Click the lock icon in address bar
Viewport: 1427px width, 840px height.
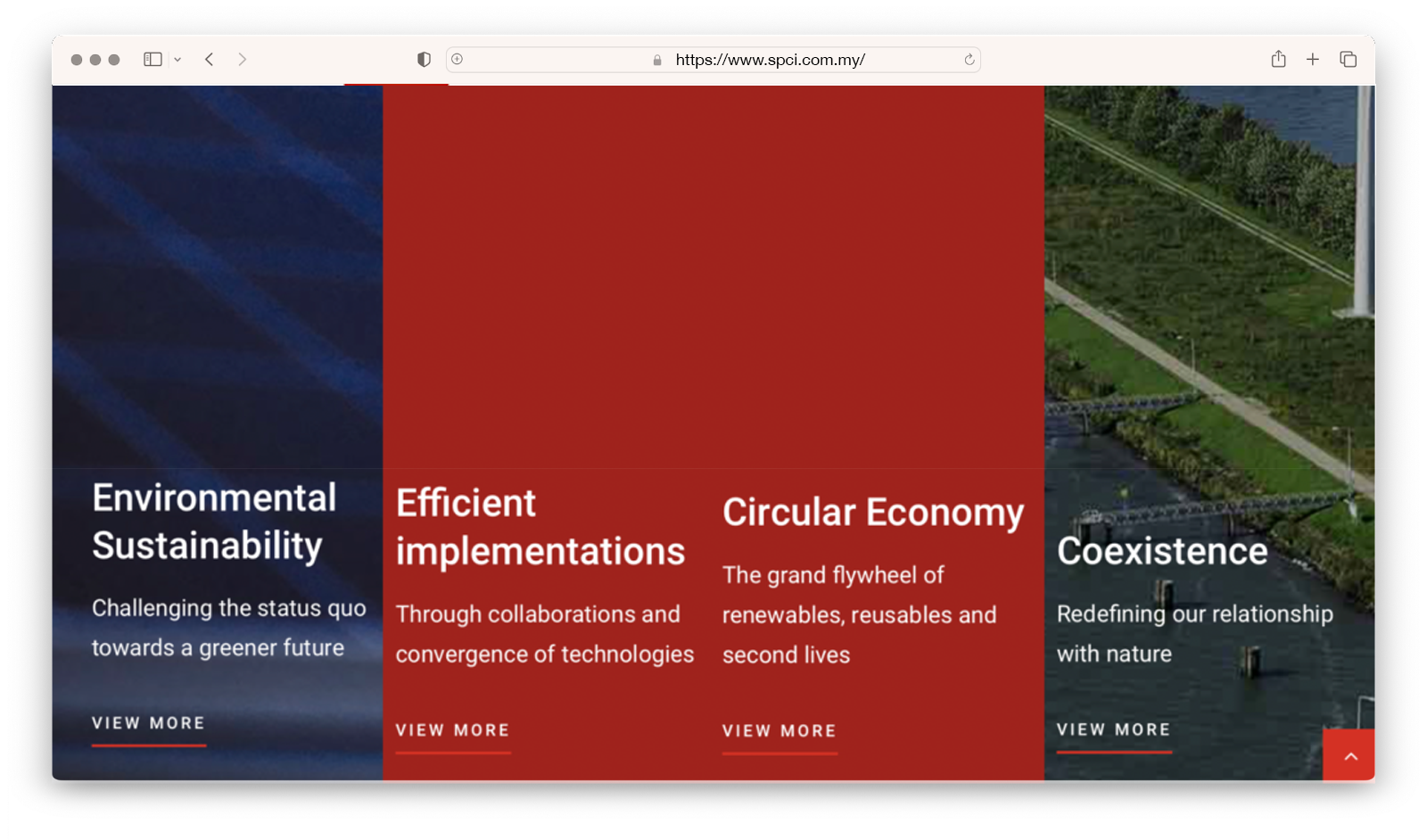click(x=657, y=60)
